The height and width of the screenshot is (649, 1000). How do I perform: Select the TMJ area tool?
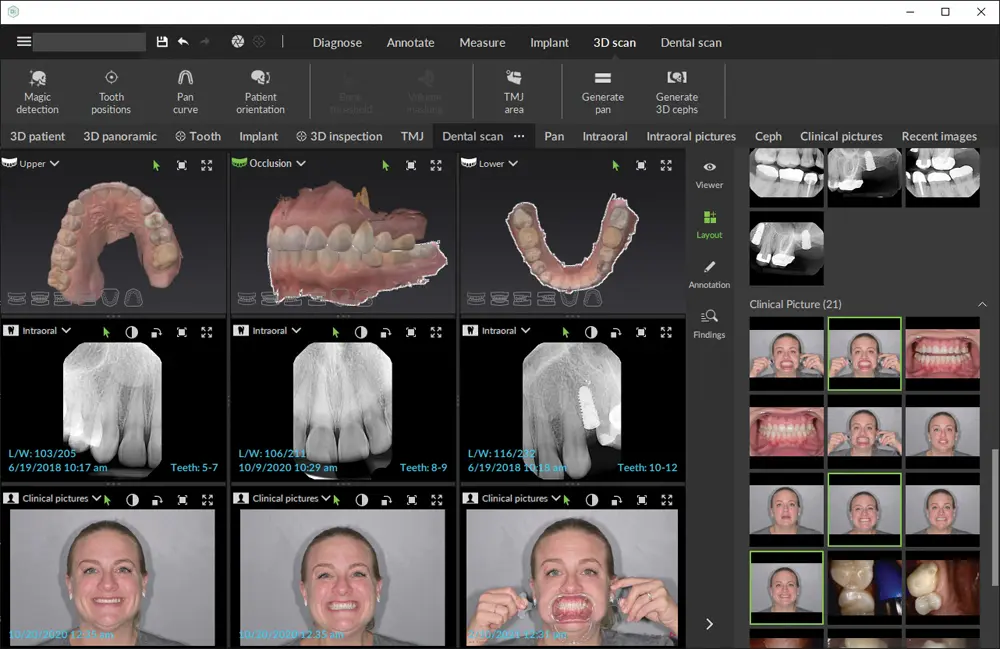pos(514,91)
